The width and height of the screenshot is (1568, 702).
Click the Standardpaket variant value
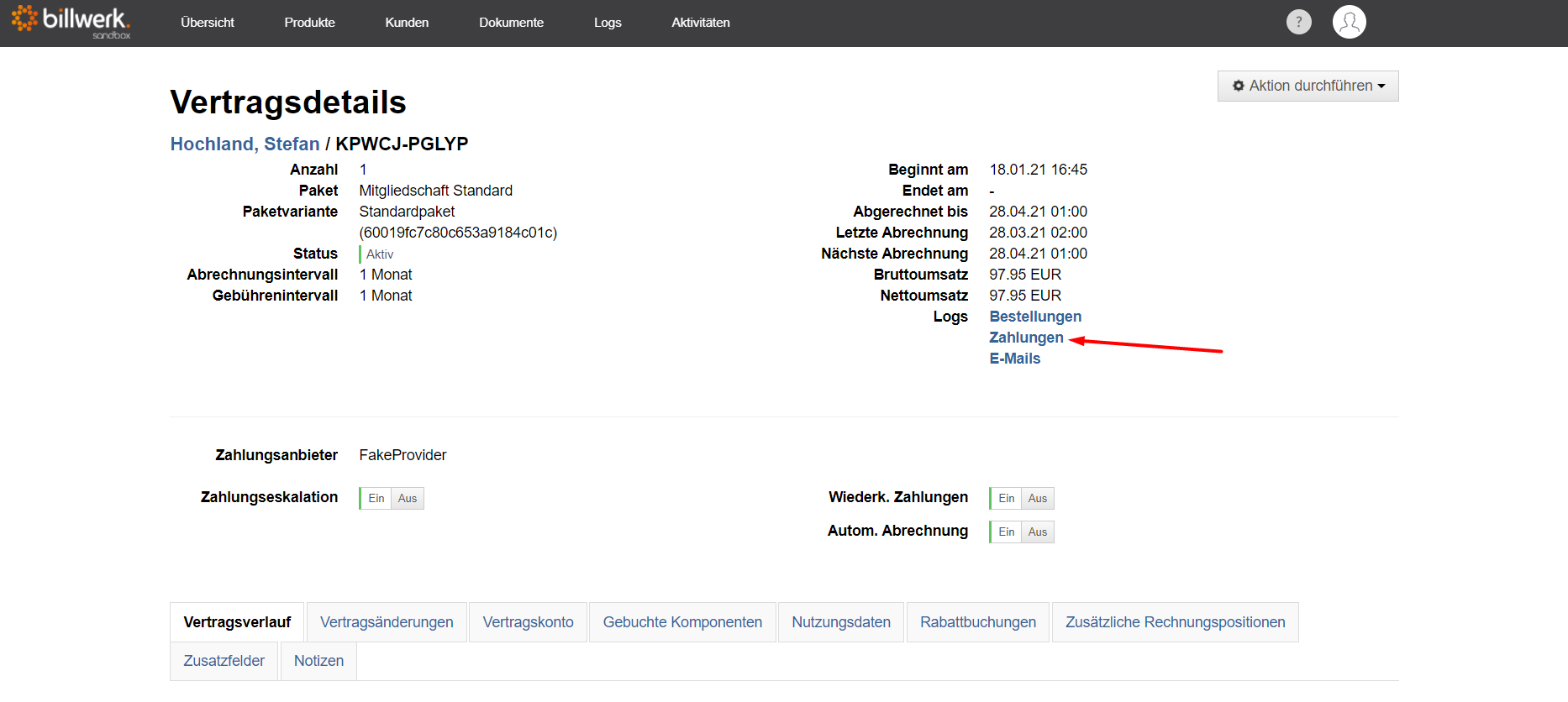point(407,212)
